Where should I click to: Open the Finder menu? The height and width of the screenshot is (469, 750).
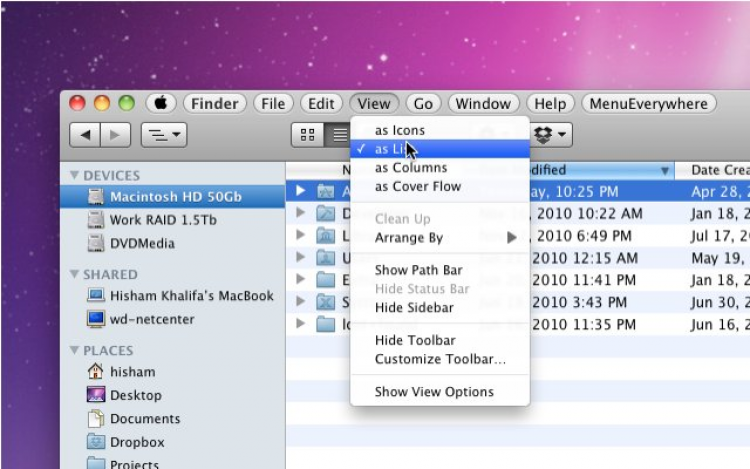coord(215,103)
